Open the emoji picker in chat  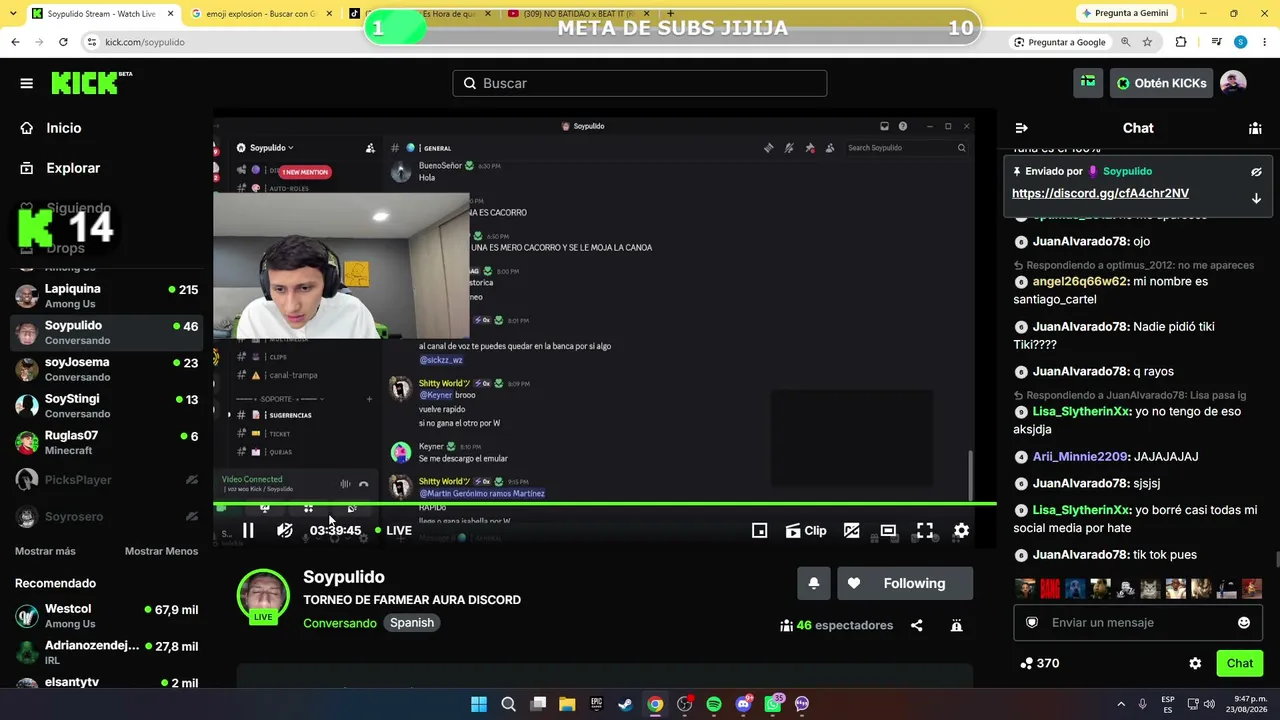click(1244, 623)
